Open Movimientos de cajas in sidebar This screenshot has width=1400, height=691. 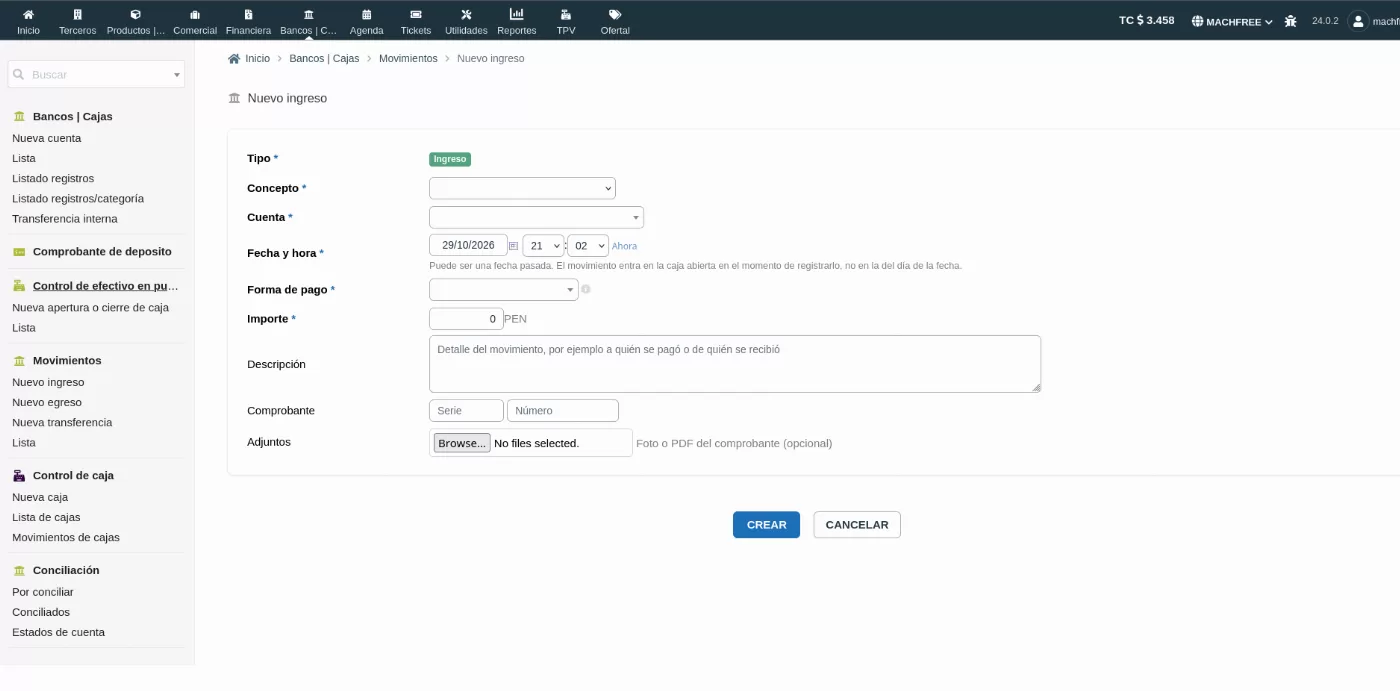[x=66, y=537]
